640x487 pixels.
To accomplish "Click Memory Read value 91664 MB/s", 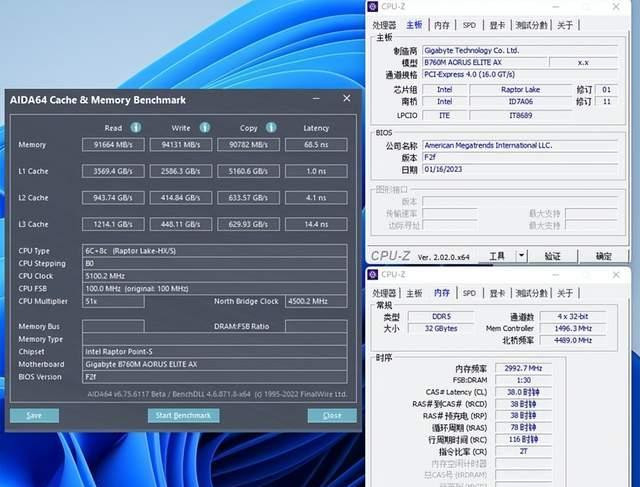I will click(113, 145).
